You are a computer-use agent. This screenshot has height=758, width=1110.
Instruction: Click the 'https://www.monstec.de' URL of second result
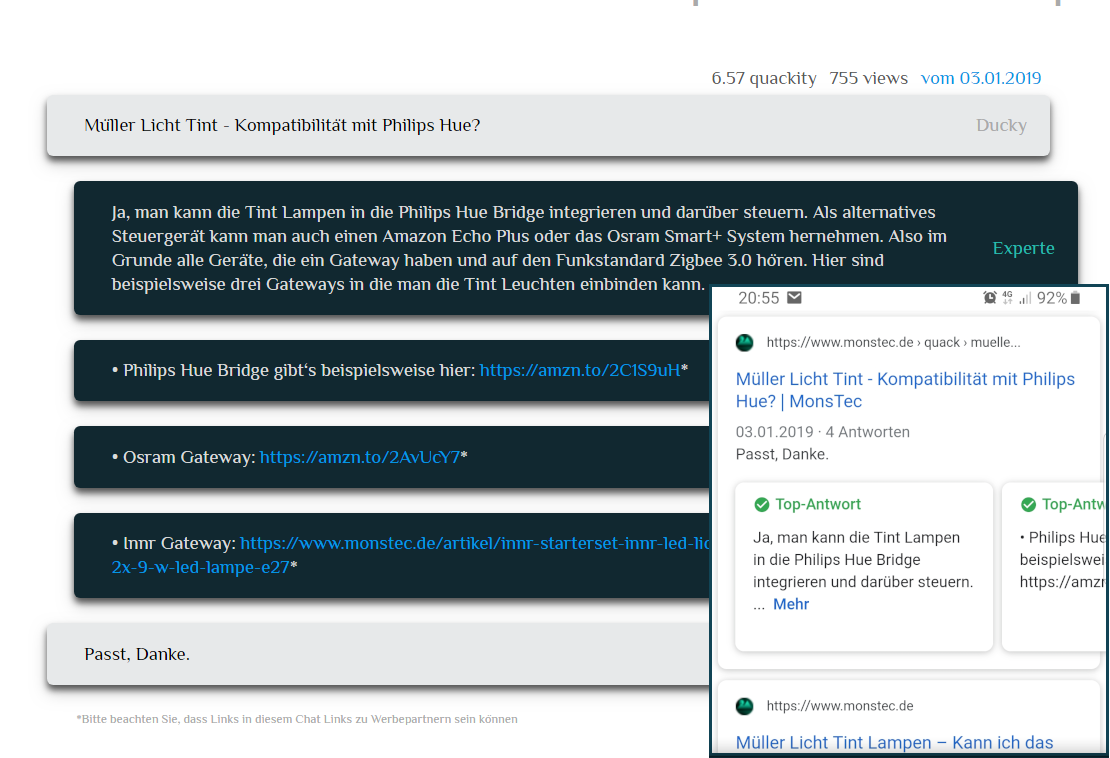tap(840, 706)
